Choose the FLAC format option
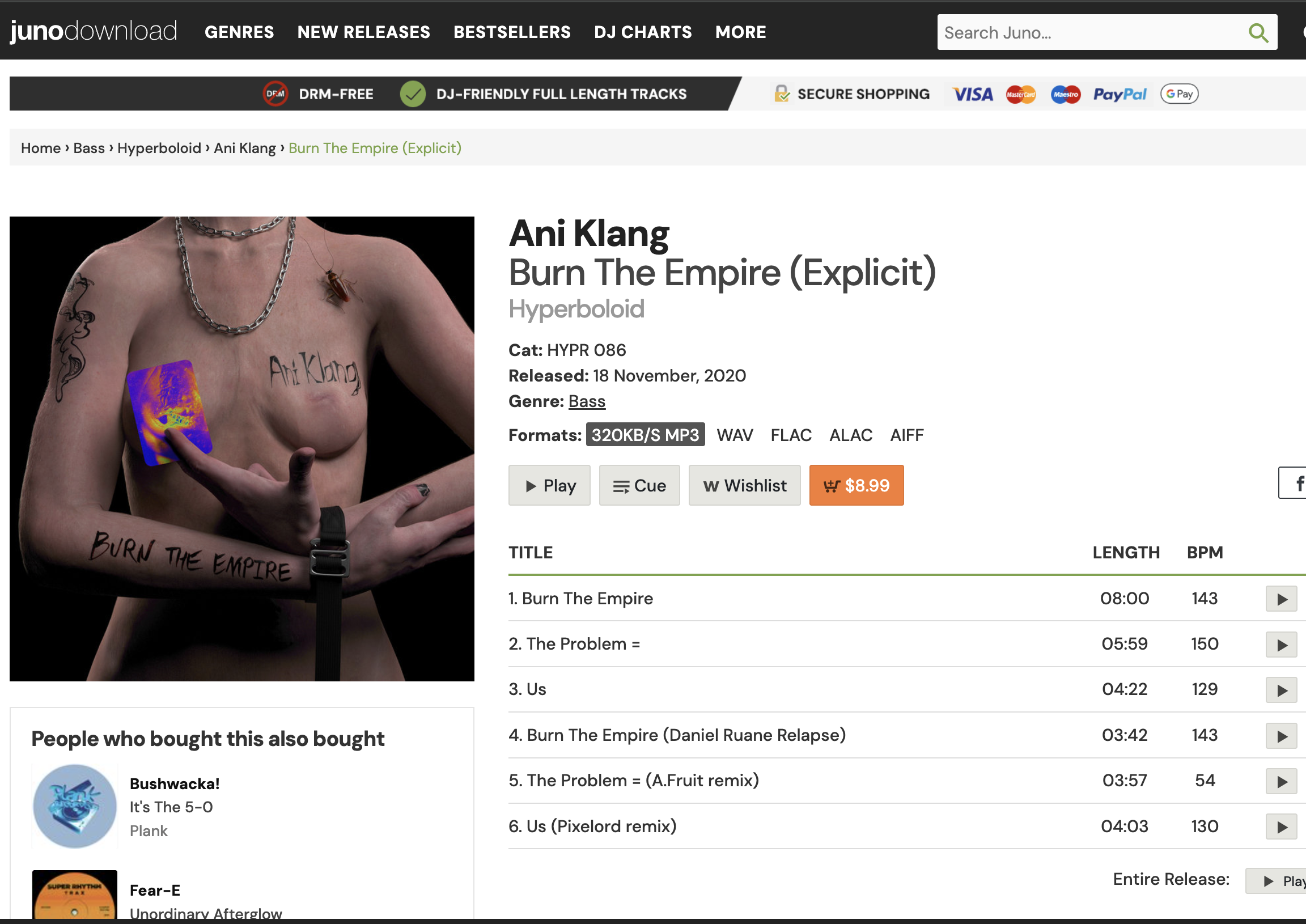 (x=791, y=435)
